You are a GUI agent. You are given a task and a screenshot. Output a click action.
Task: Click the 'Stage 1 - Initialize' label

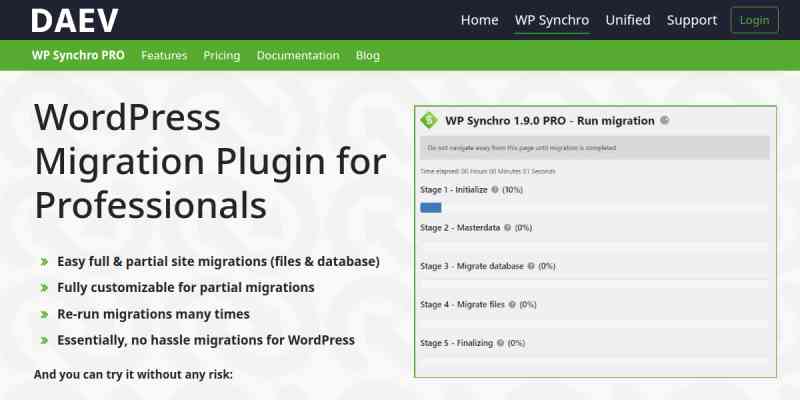[x=454, y=189]
